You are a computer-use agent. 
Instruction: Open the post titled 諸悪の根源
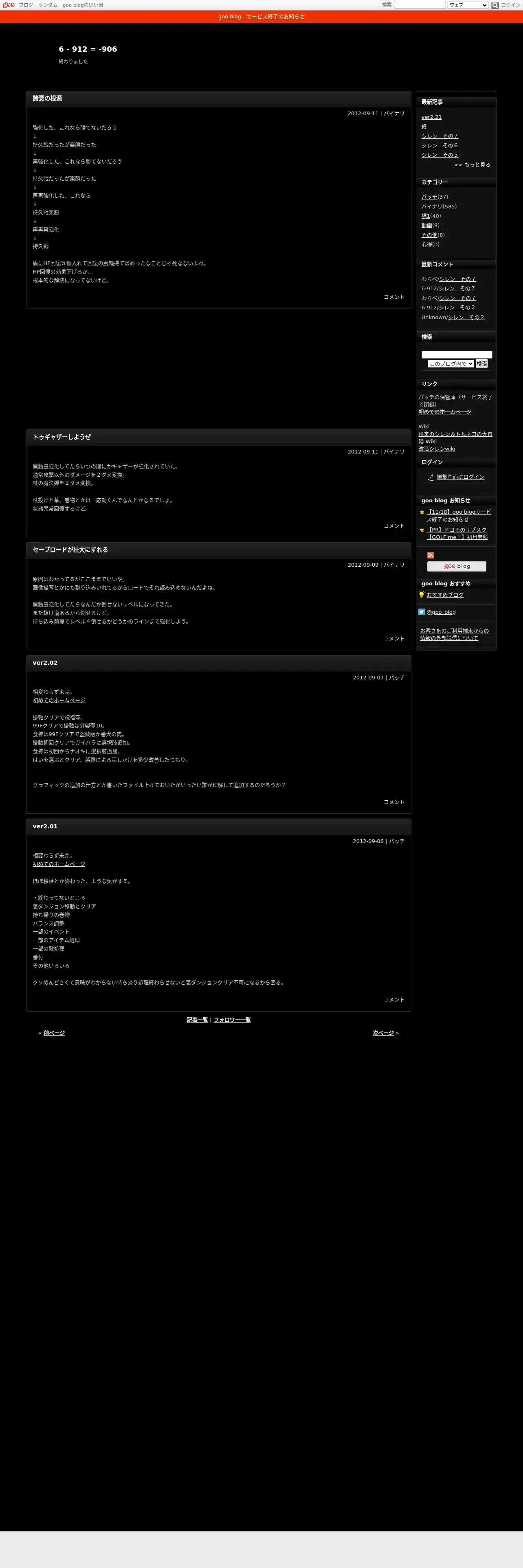pyautogui.click(x=48, y=99)
